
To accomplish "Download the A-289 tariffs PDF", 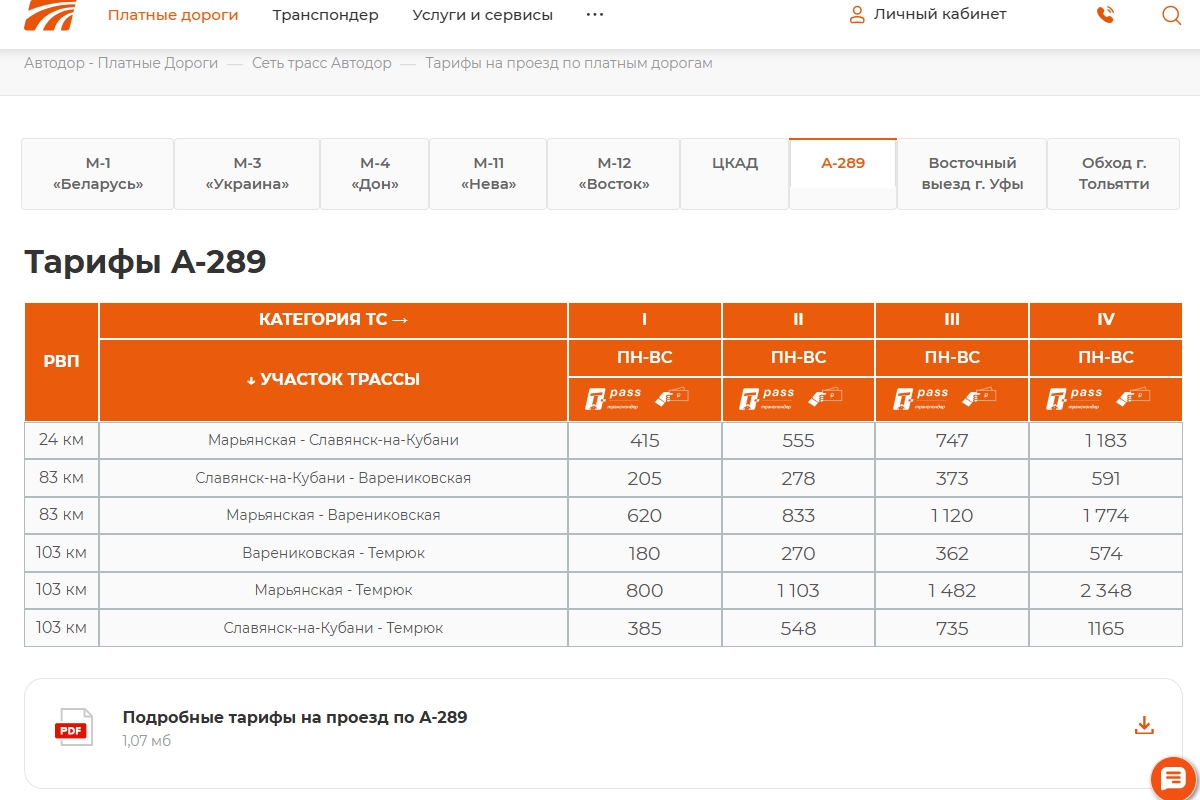I will [1145, 725].
